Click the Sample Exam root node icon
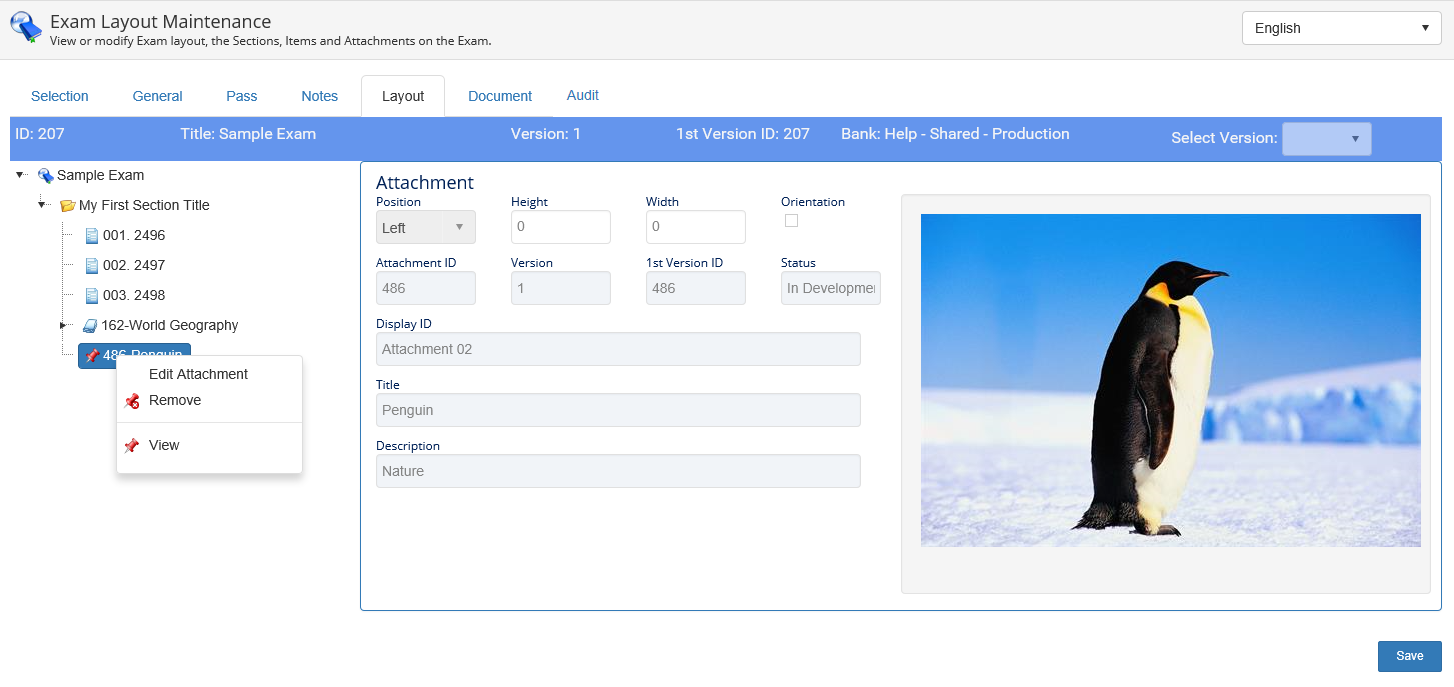Image resolution: width=1454 pixels, height=687 pixels. (x=45, y=176)
